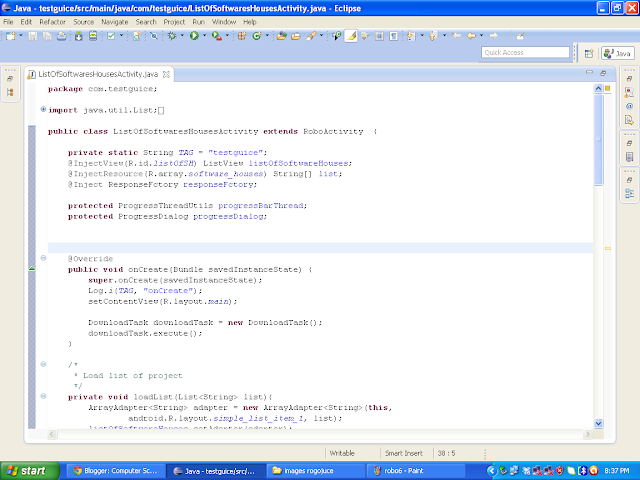Open the Android Virtual Device Manager icon
Image resolution: width=640 pixels, height=480 pixels.
click(x=93, y=36)
